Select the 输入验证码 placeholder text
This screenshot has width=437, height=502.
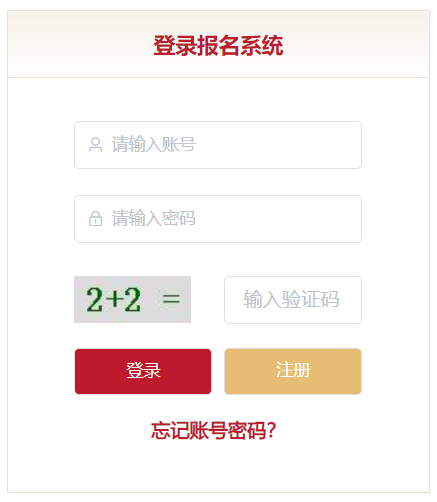(291, 299)
